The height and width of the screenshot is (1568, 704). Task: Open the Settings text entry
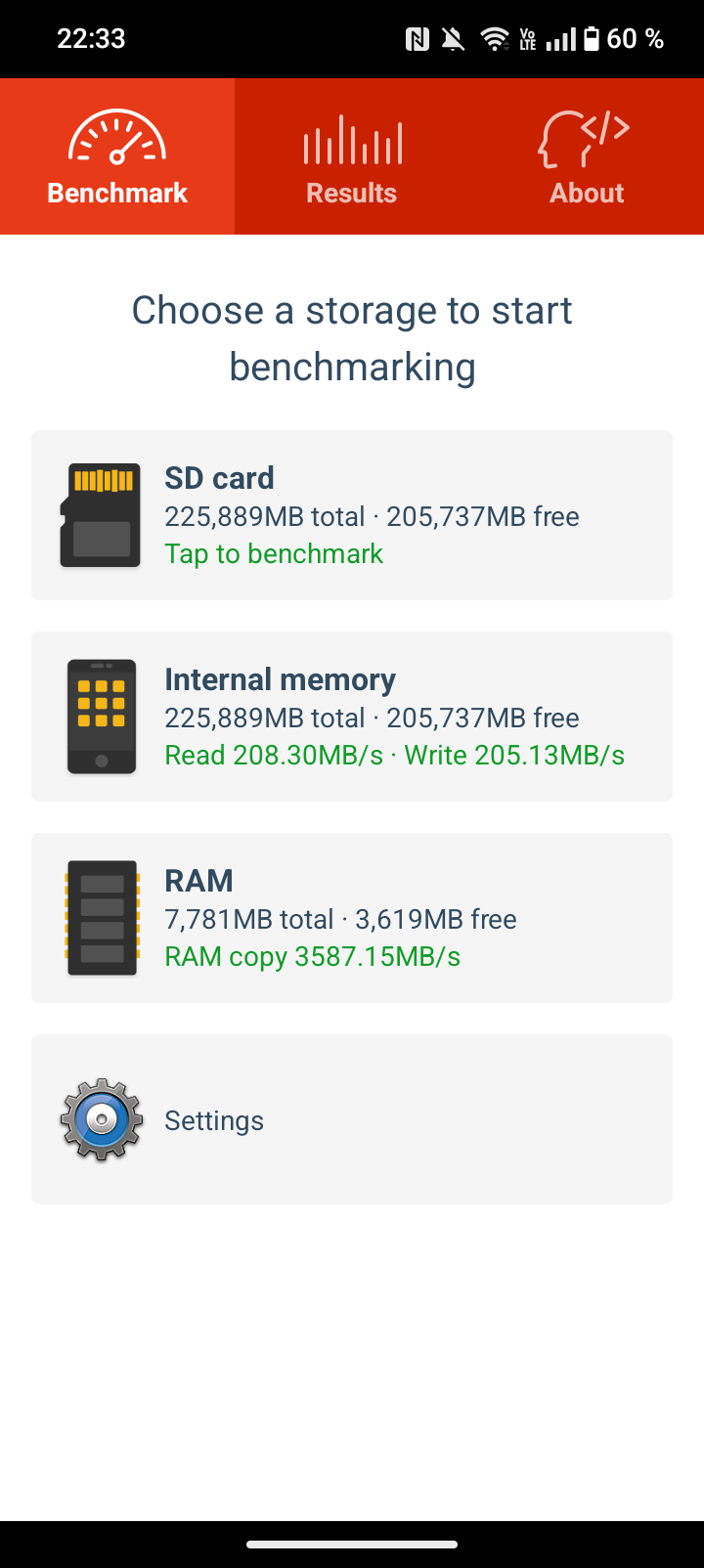pos(214,1120)
